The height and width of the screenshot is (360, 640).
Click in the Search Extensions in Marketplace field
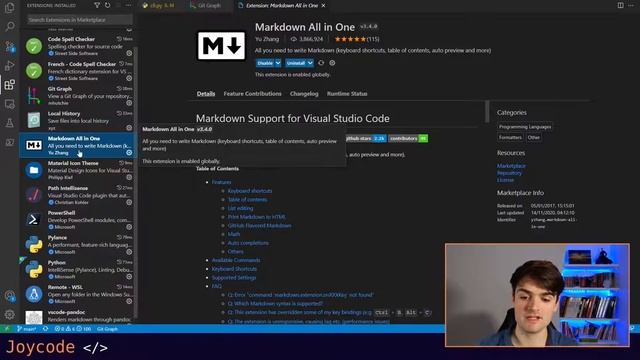click(x=80, y=20)
